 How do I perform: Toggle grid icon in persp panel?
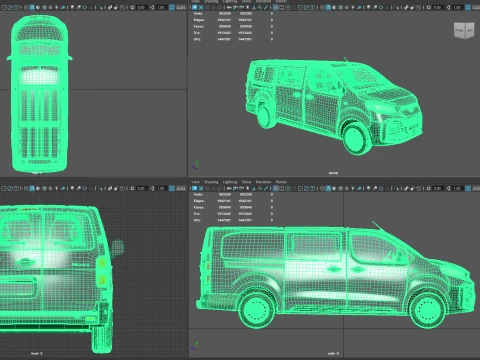(x=276, y=7)
